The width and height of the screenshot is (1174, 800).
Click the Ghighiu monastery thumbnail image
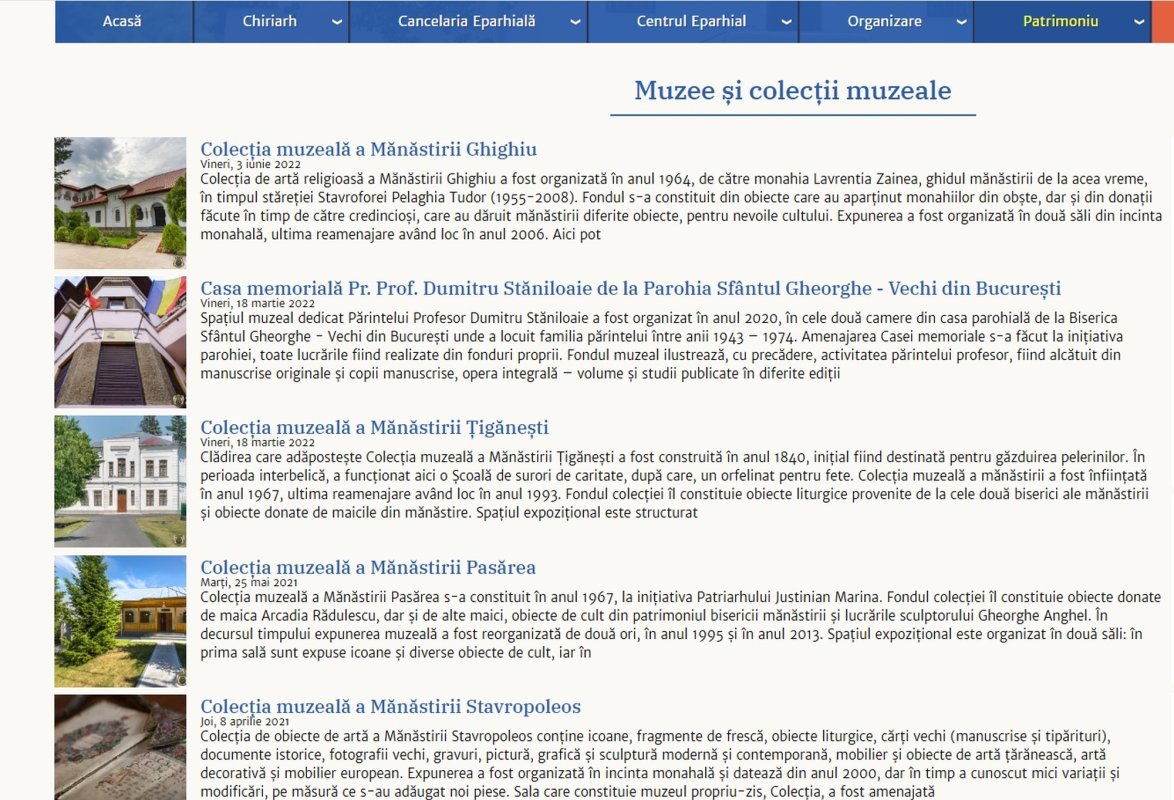120,203
